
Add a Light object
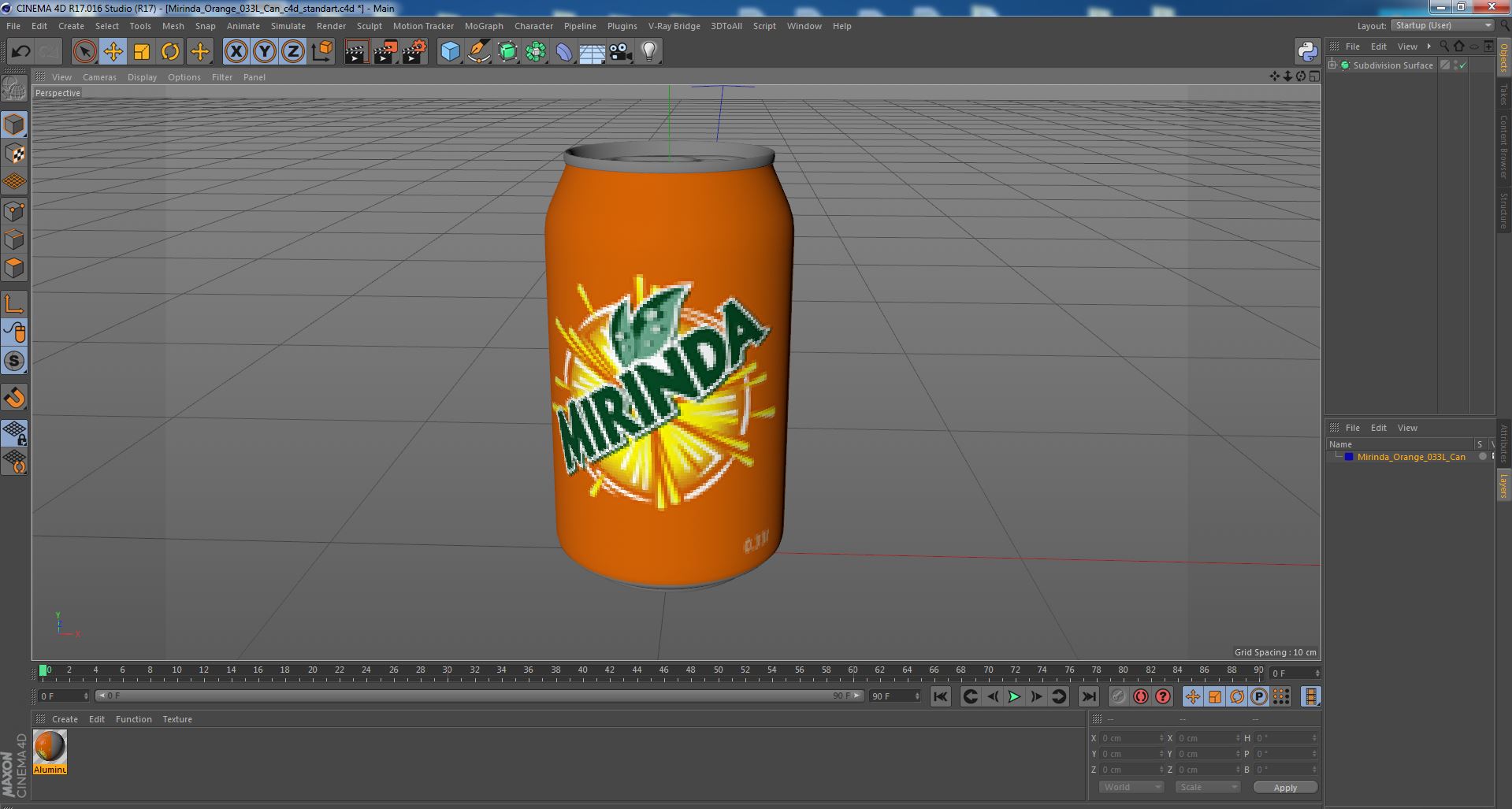tap(648, 52)
